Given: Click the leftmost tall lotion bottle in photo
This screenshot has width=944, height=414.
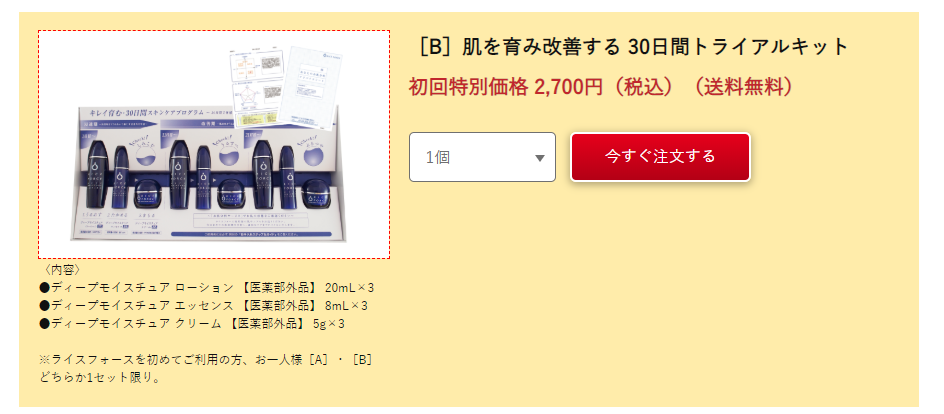Looking at the screenshot, I should pyautogui.click(x=98, y=172).
